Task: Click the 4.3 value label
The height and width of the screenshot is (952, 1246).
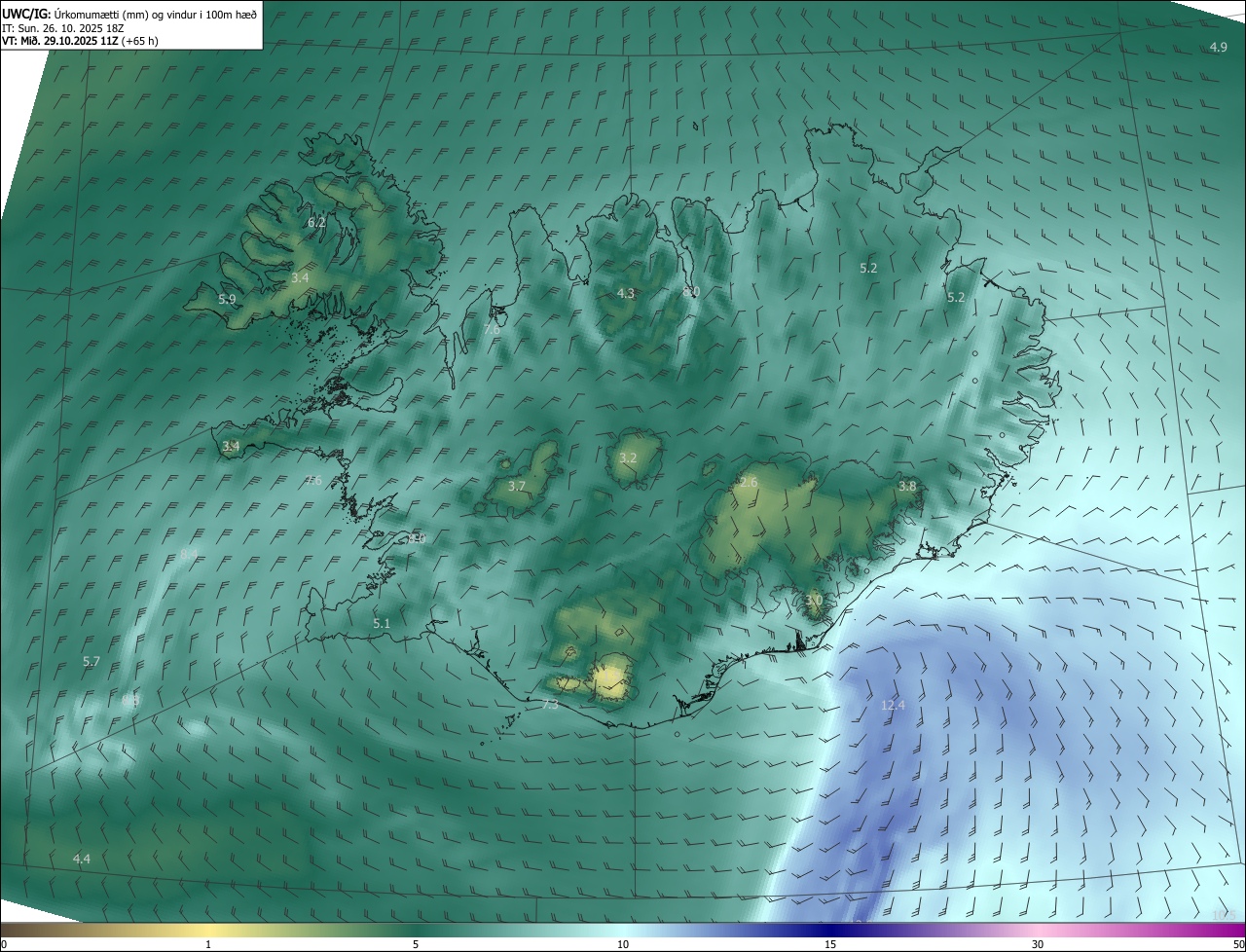Action: click(626, 293)
